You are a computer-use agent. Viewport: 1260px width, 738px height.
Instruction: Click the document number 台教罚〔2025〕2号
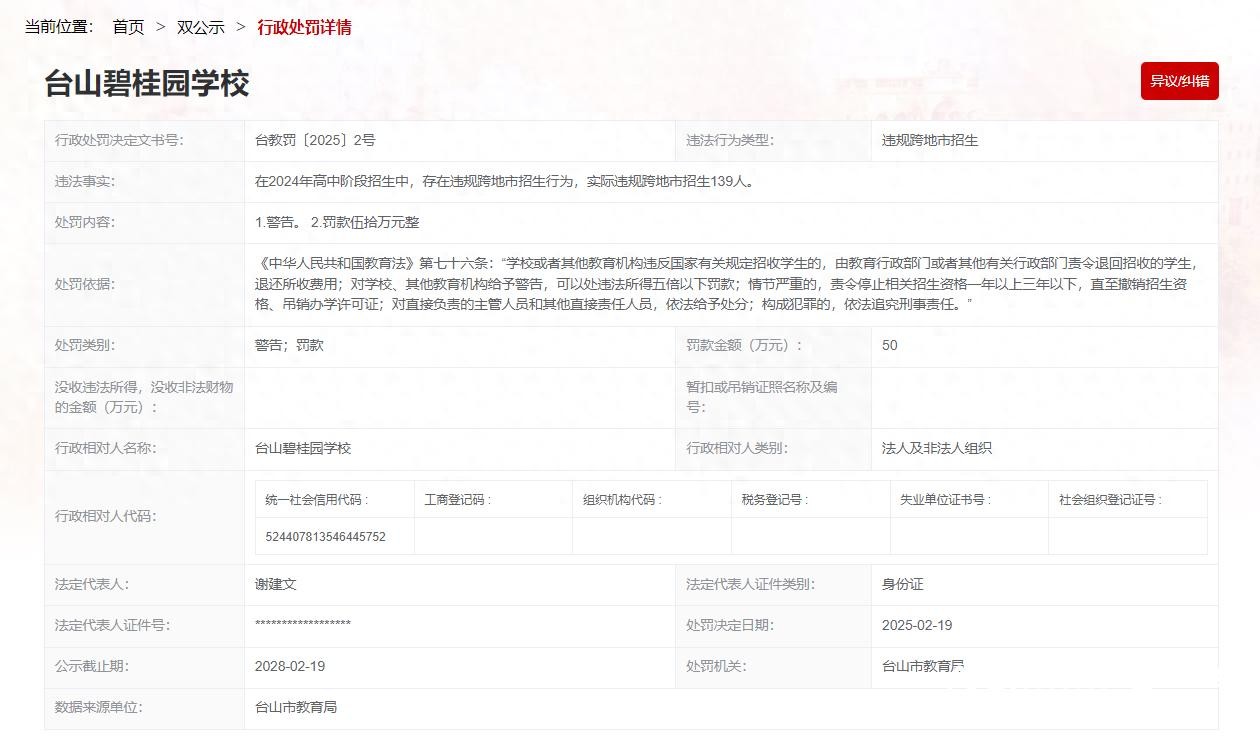tap(315, 141)
